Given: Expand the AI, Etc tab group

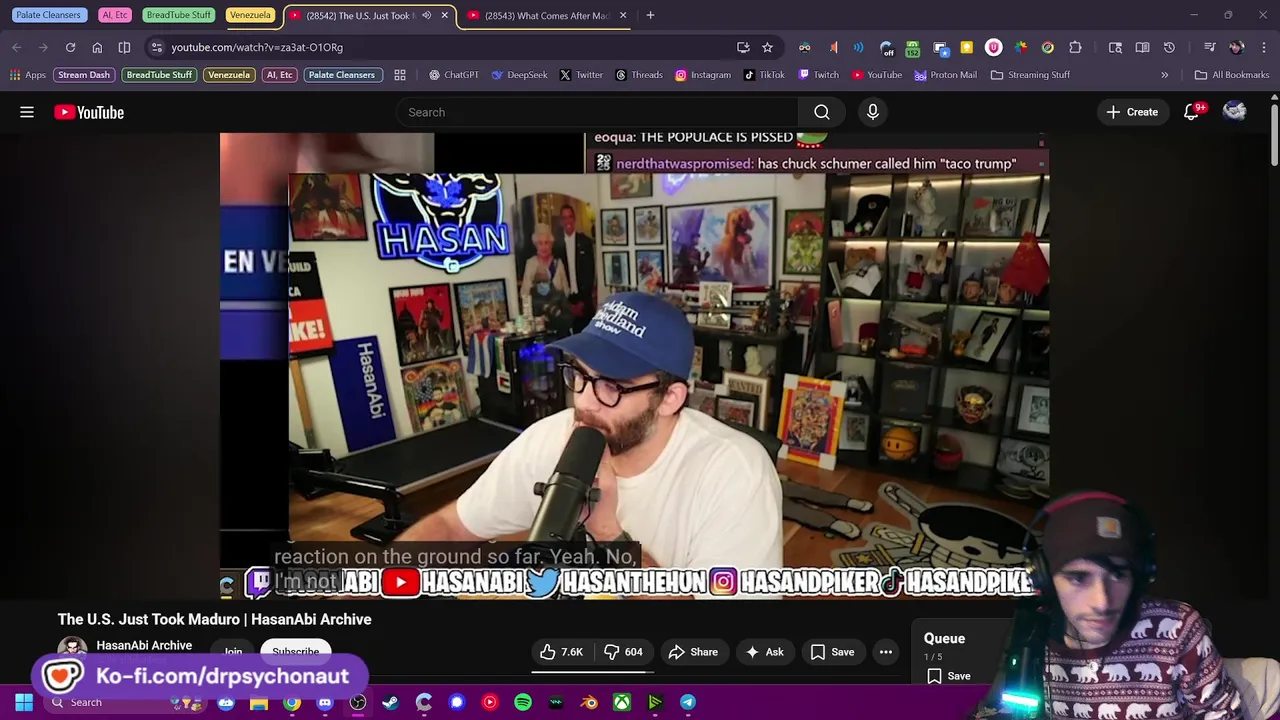Looking at the screenshot, I should pos(115,15).
